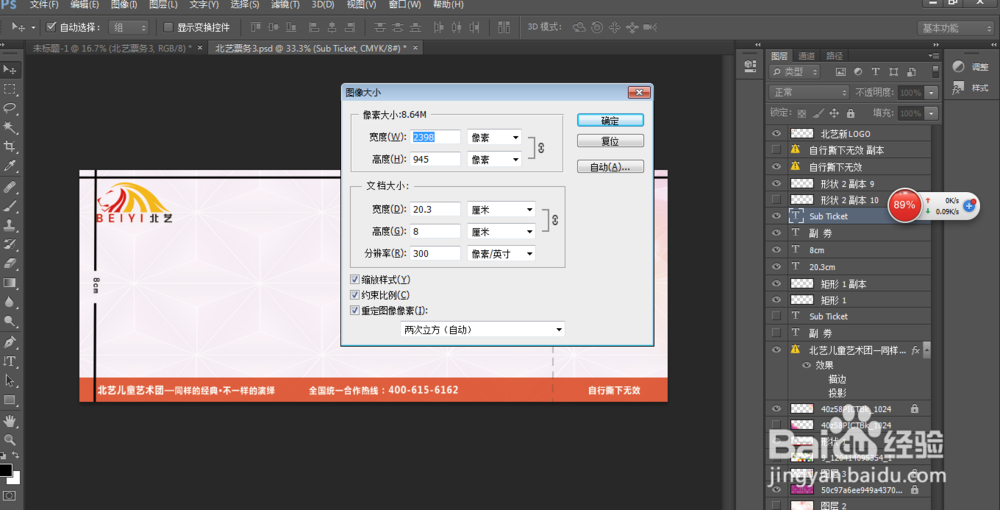Select the Hand tool

(10, 421)
